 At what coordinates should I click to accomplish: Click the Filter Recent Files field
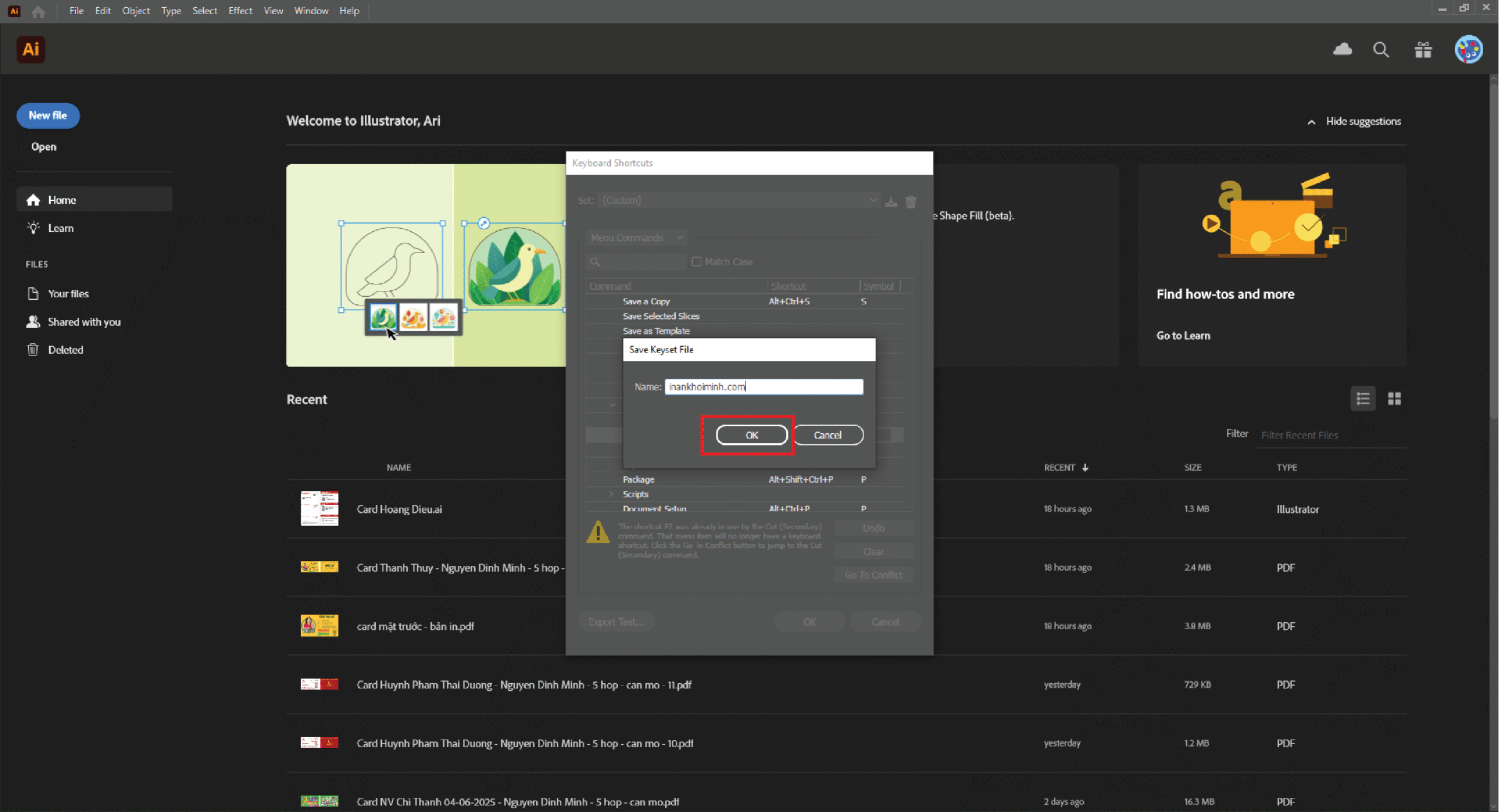coord(1331,435)
